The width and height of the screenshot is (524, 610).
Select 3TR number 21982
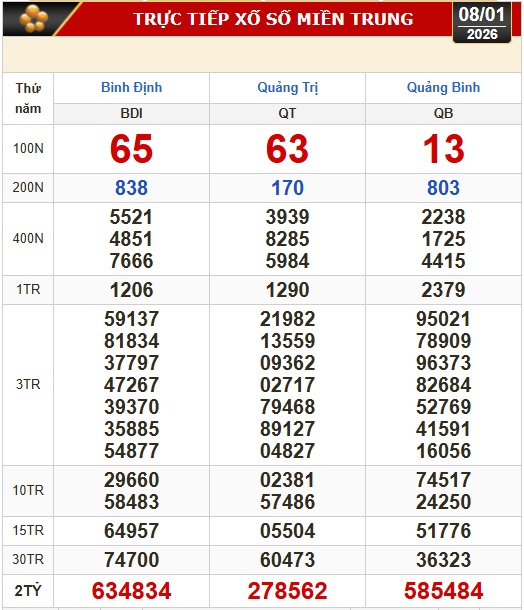pos(287,319)
